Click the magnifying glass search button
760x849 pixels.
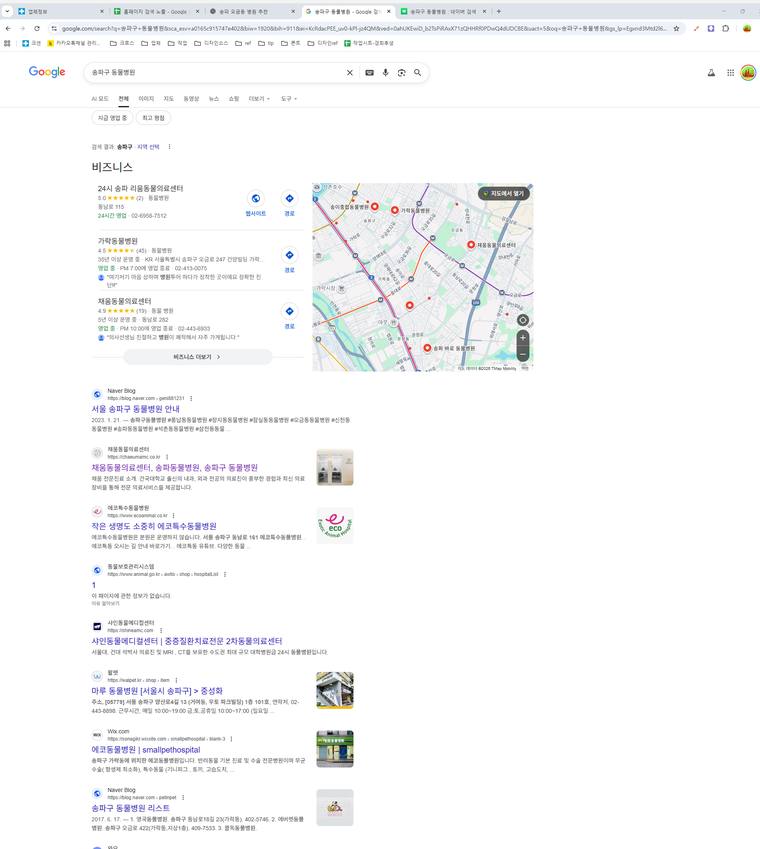pos(417,73)
